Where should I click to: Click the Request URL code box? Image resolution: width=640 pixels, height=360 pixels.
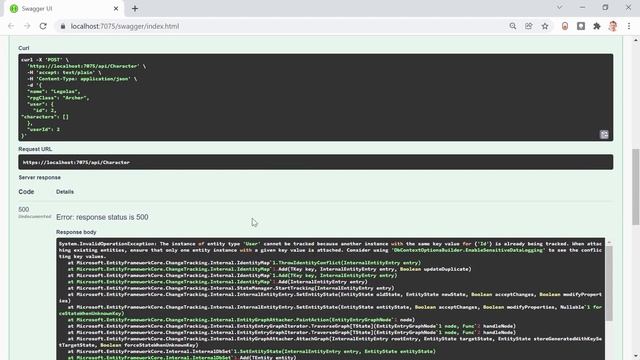click(316, 162)
